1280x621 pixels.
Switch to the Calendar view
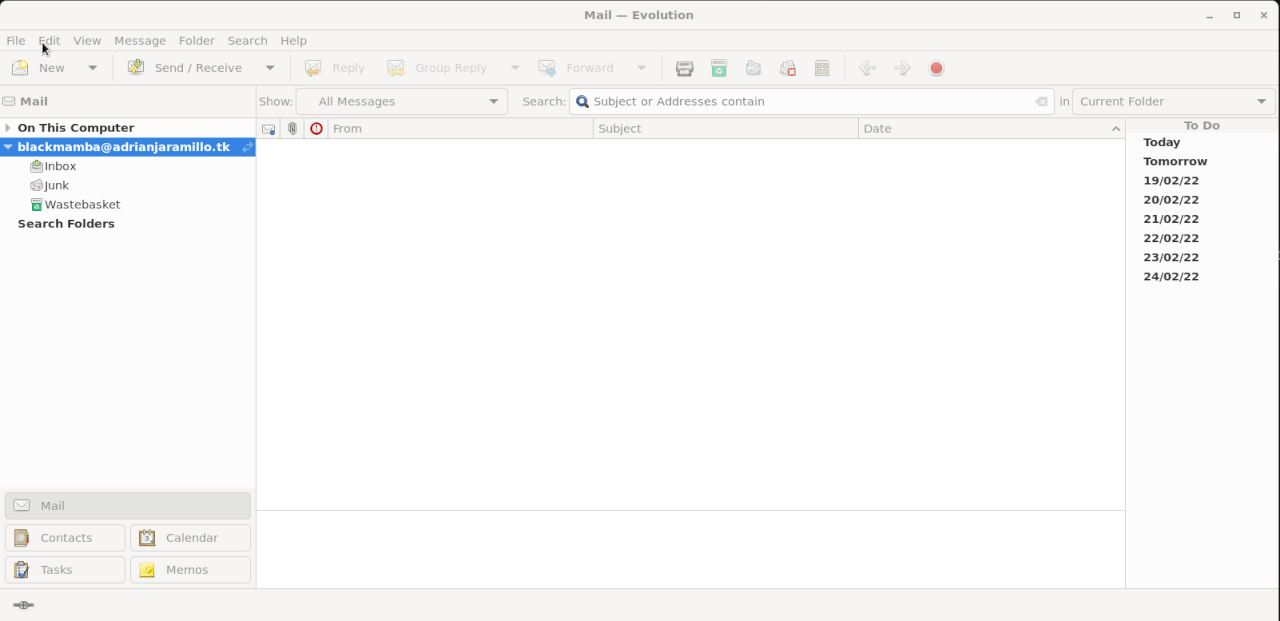tap(190, 538)
